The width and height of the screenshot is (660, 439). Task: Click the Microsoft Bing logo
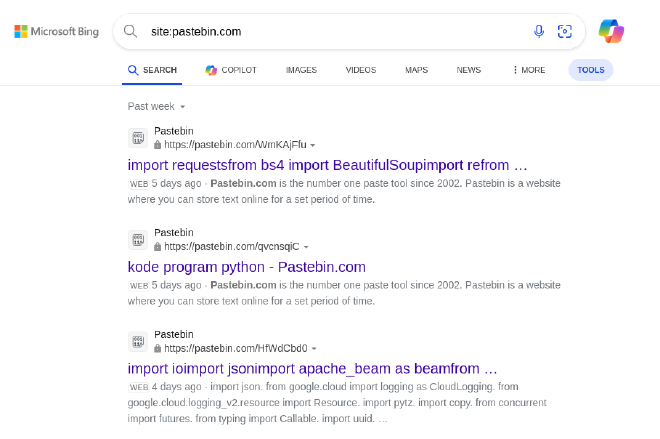[x=56, y=32]
